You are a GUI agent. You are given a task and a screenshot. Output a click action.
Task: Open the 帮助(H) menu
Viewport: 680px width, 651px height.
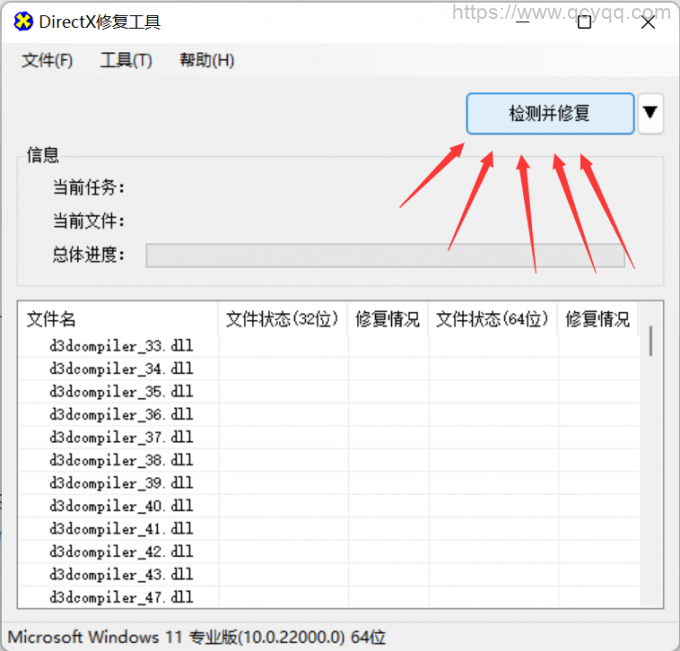point(207,60)
